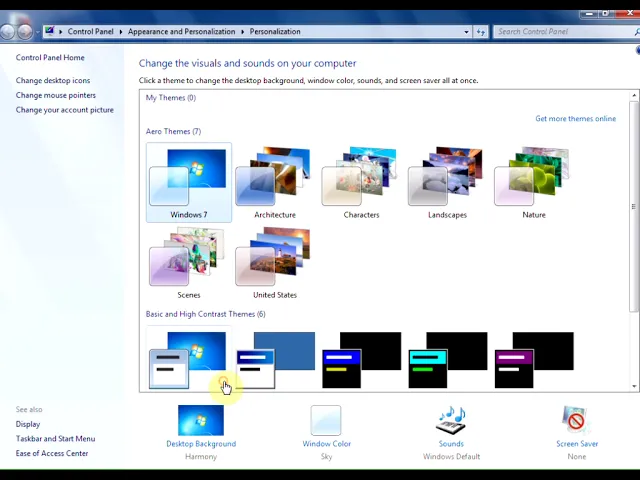The width and height of the screenshot is (640, 480).
Task: Expand recent pages dropdown next to Forward
Action: tap(37, 32)
